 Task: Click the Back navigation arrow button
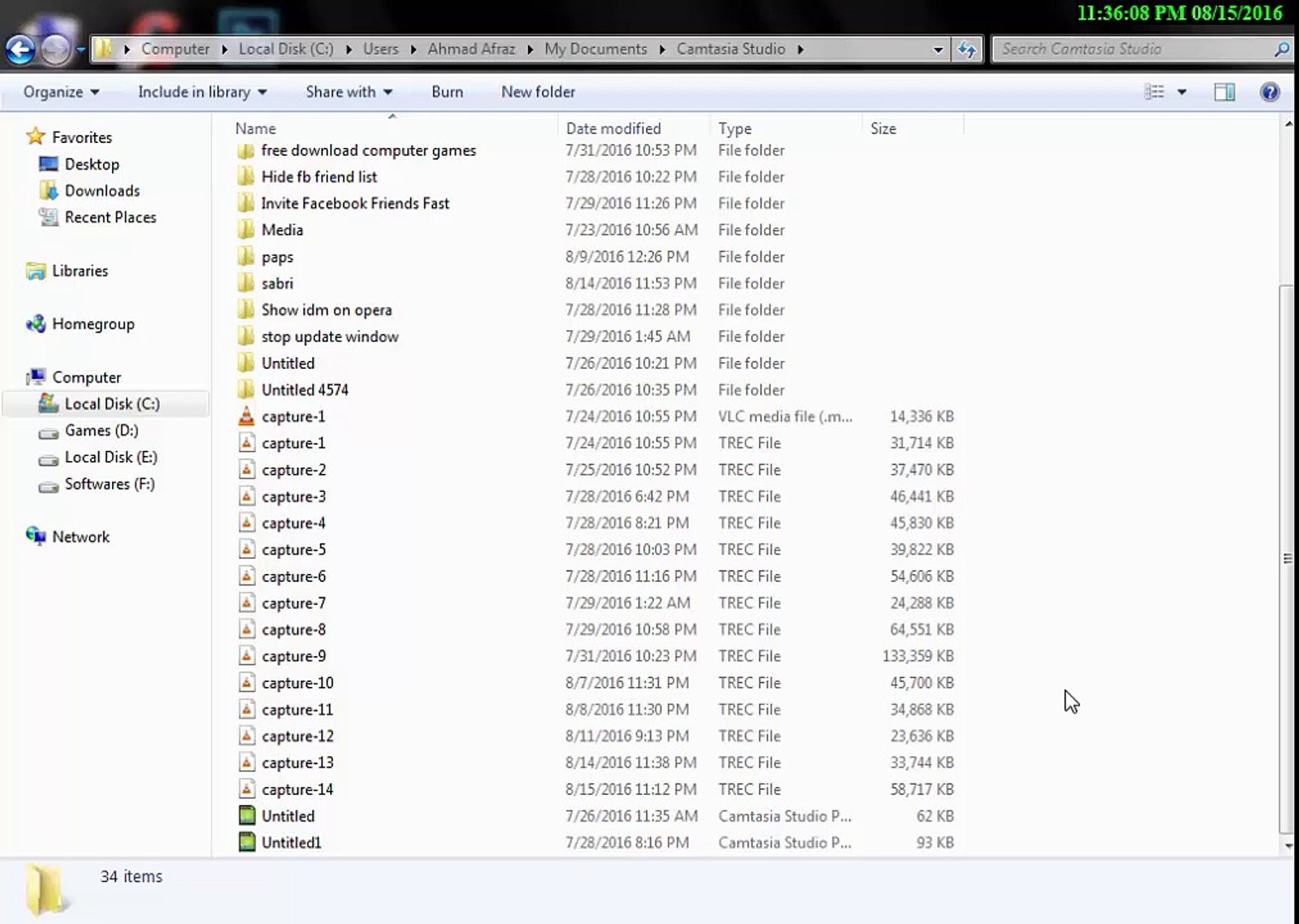point(21,50)
